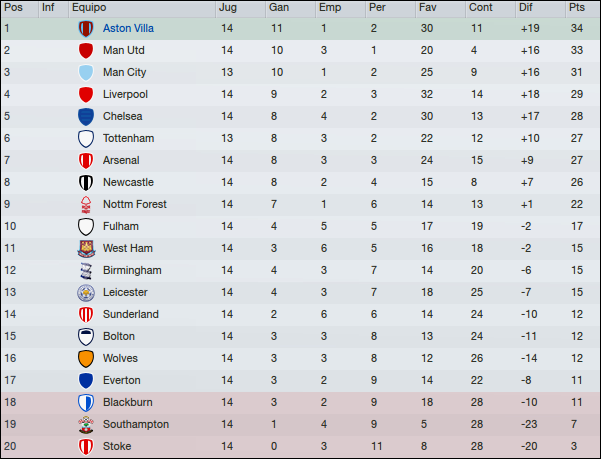The width and height of the screenshot is (601, 459).
Task: Click the Southampton club crest
Action: pyautogui.click(x=86, y=425)
